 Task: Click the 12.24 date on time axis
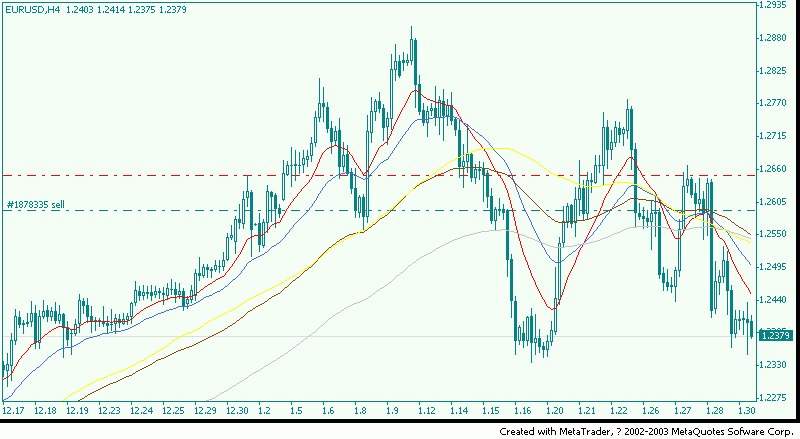coord(141,410)
